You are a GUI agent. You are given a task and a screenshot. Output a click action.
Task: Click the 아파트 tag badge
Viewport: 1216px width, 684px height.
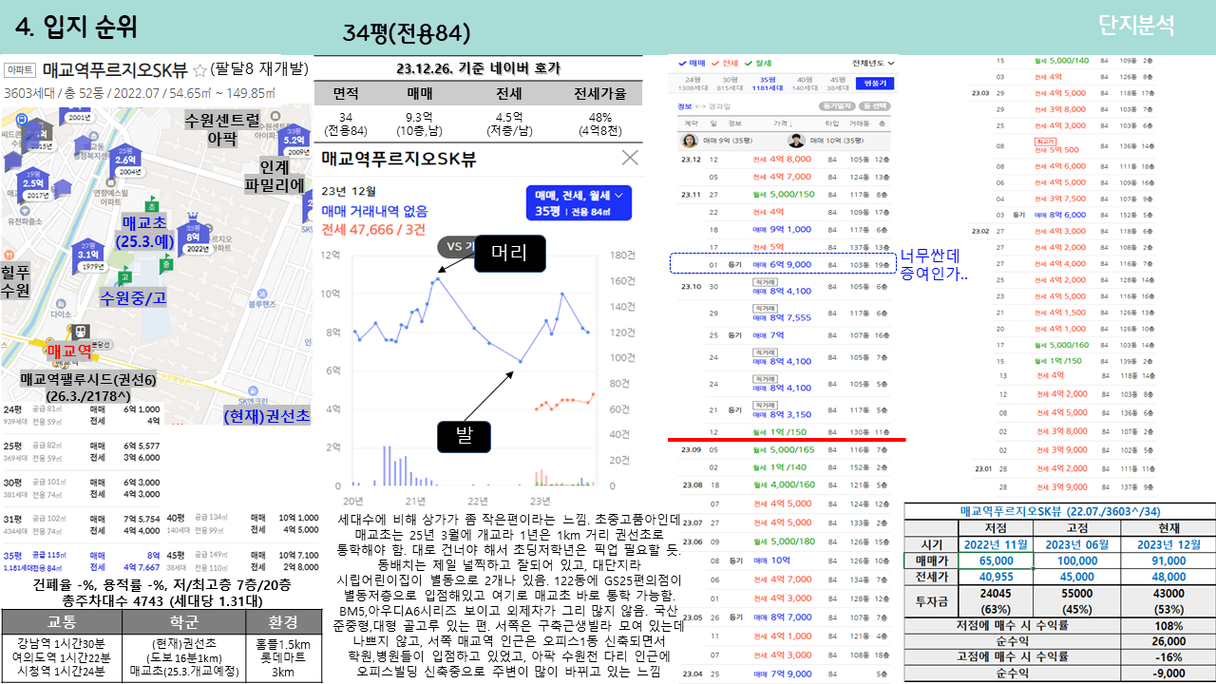point(19,70)
